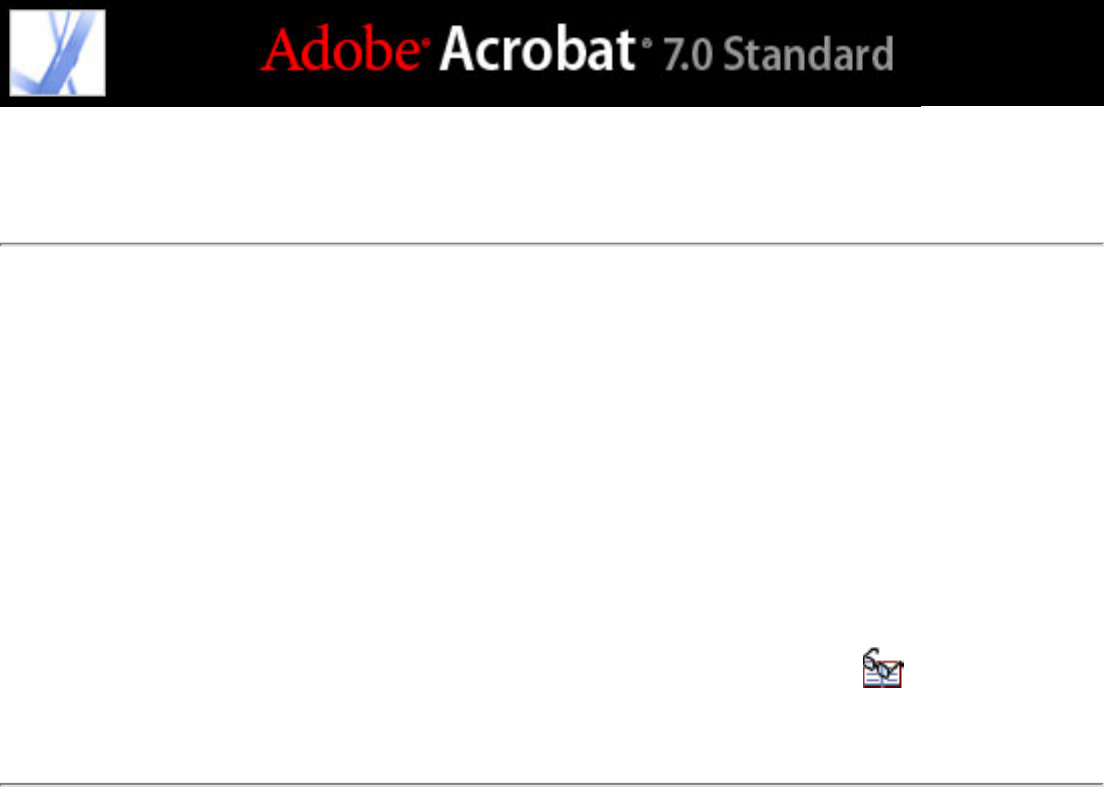
Task: Click the bottom horizontal divider line
Action: point(552,784)
